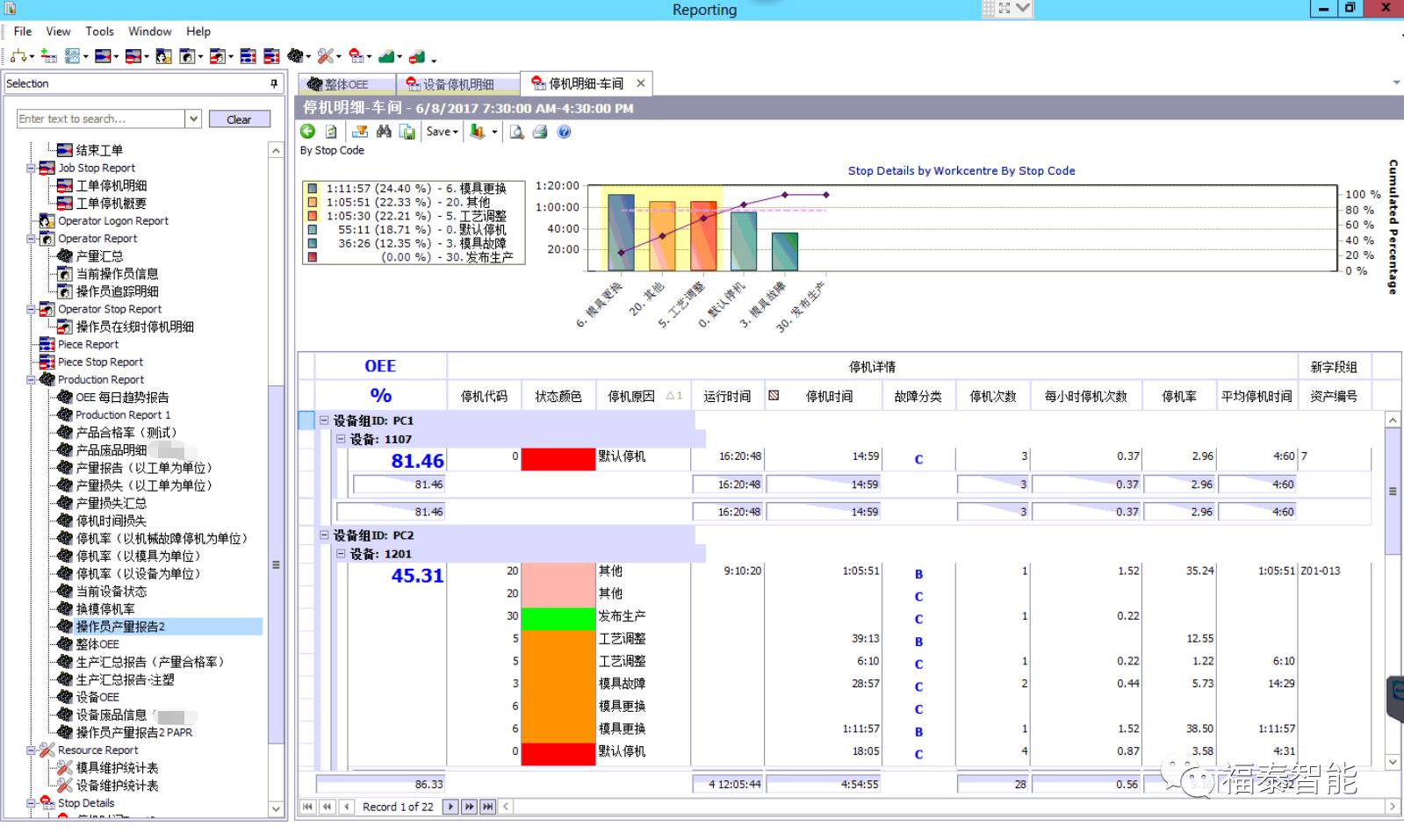
Task: Collapse the 设备: 1201 group row
Action: tap(341, 554)
